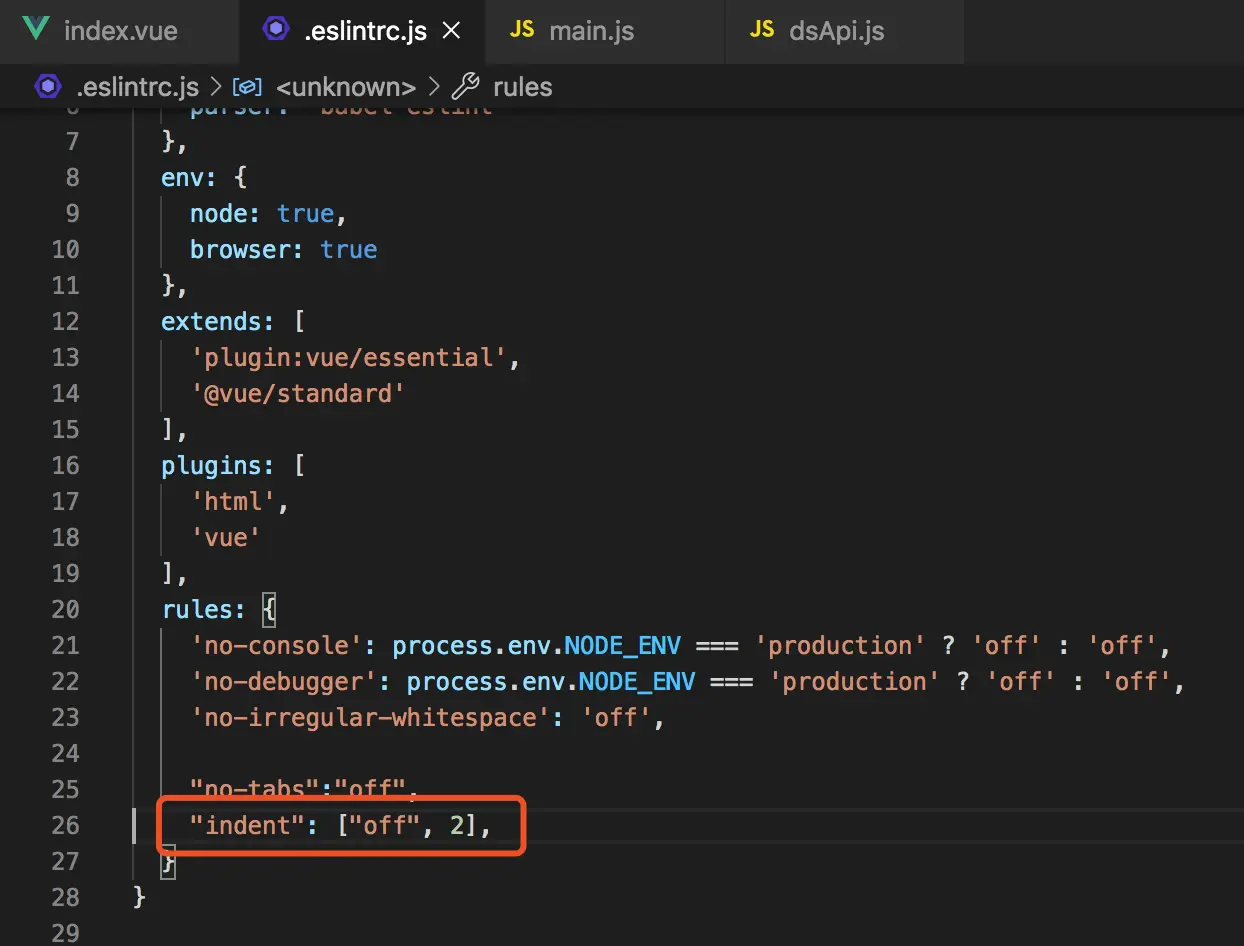Click 'no-console' rule string
This screenshot has width=1244, height=946.
[276, 645]
